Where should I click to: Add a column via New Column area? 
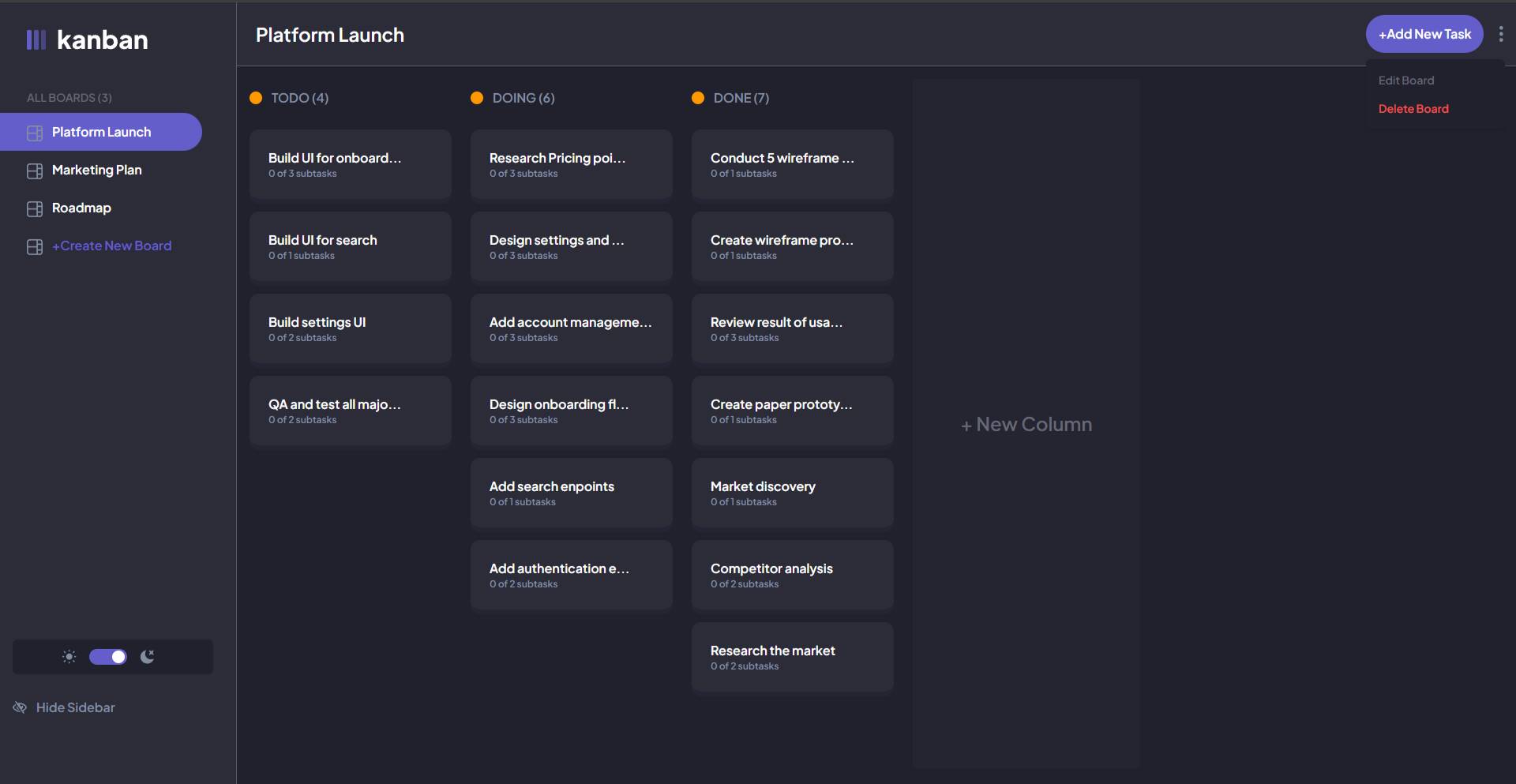(1026, 424)
